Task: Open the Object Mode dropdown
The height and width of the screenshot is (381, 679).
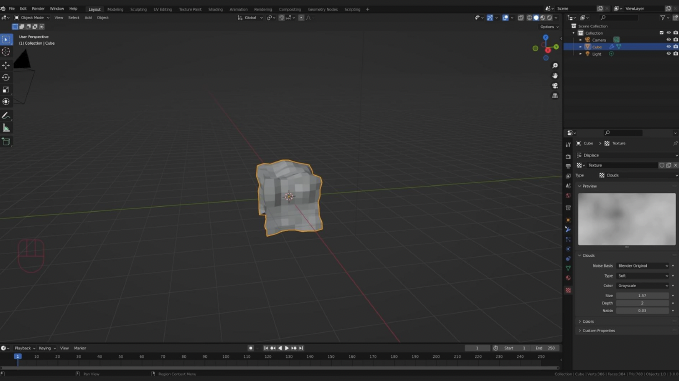Action: coord(32,18)
